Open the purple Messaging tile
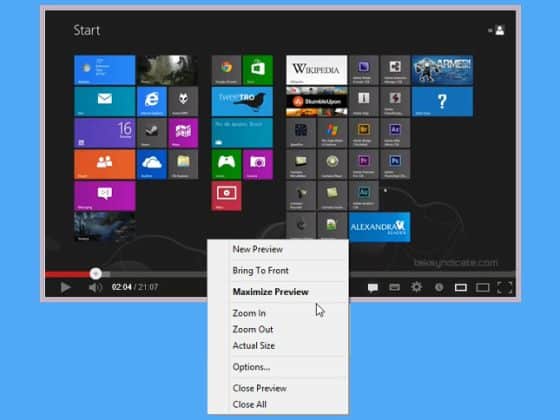Screen dimensions: 560x420 coord(105,196)
